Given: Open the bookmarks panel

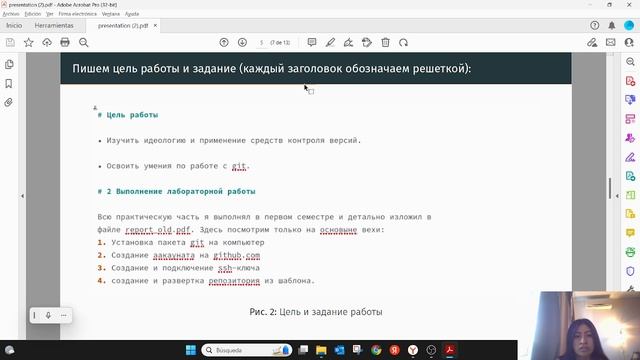Looking at the screenshot, I should pos(9,84).
